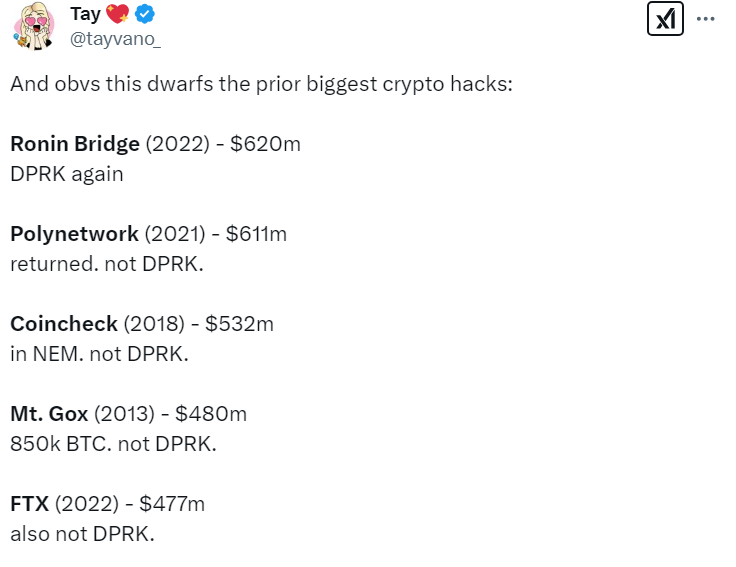736x567 pixels.
Task: Click the intro line about dwarfing crypto hacks
Action: click(x=261, y=84)
